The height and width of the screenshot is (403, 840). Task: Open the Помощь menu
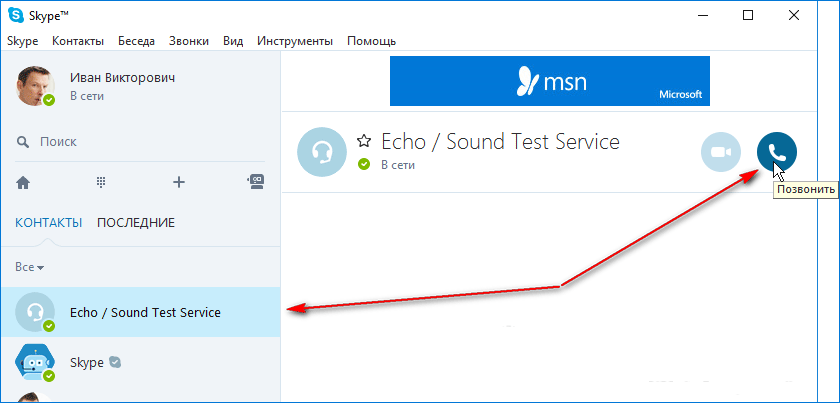tap(371, 41)
